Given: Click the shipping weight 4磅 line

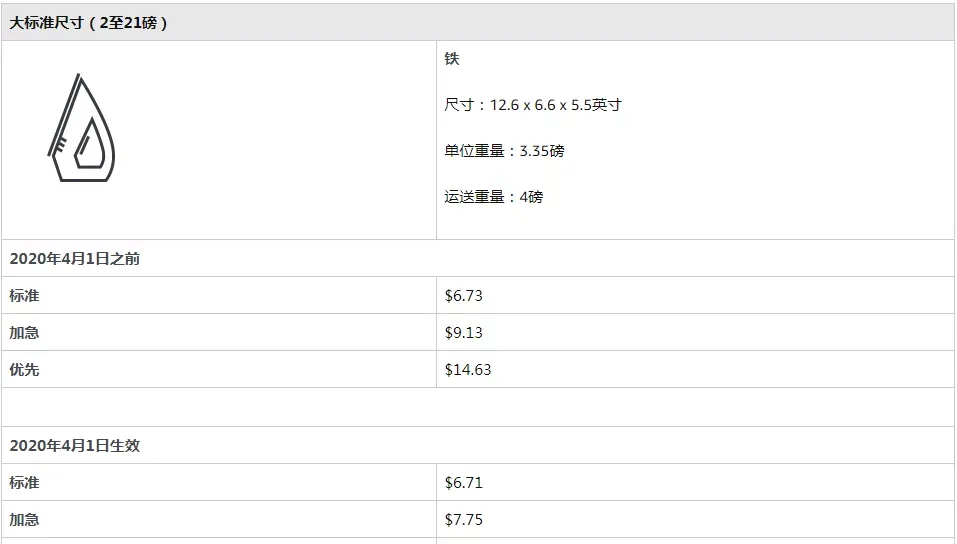Looking at the screenshot, I should pyautogui.click(x=494, y=197).
